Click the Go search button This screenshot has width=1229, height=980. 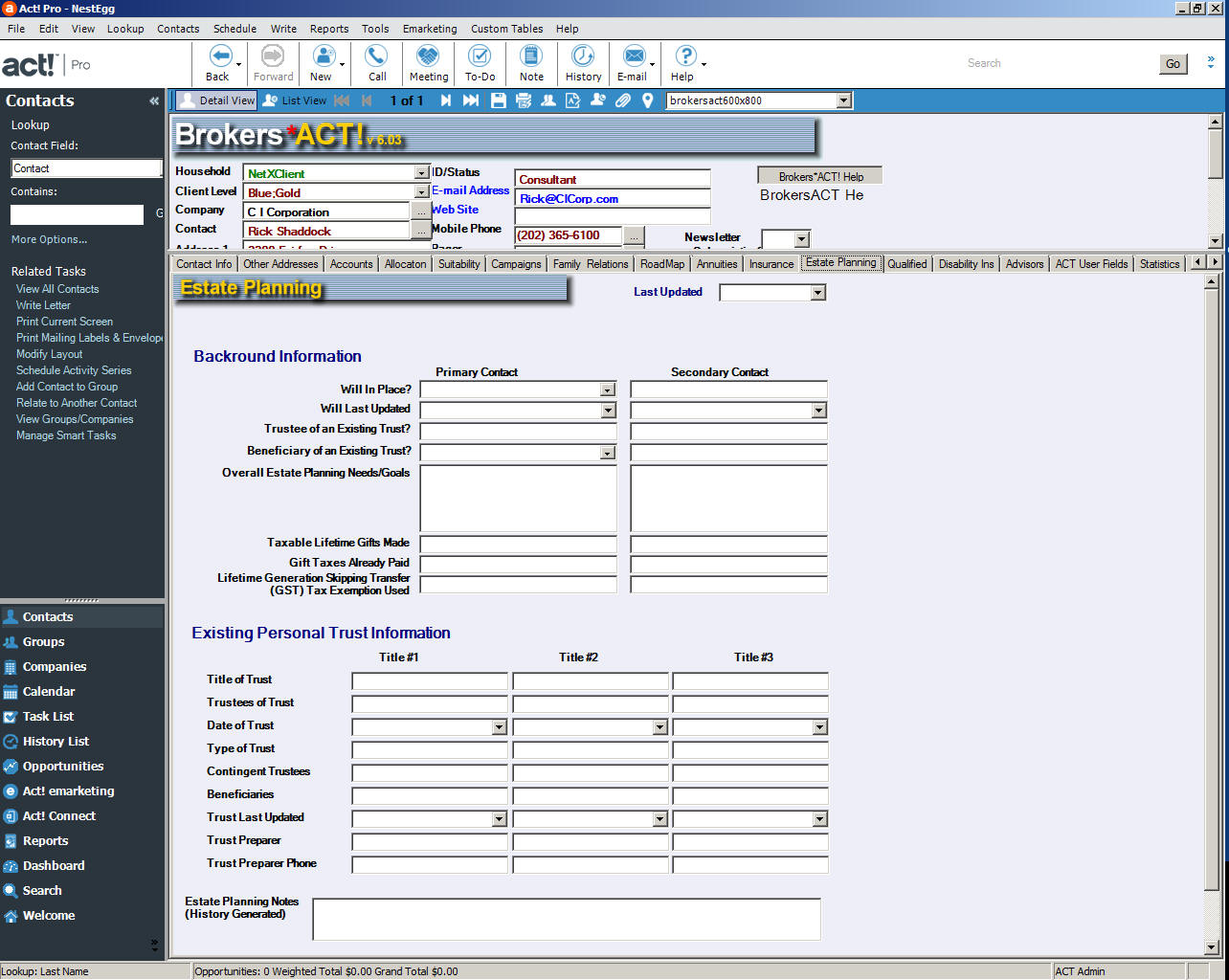[x=1173, y=64]
